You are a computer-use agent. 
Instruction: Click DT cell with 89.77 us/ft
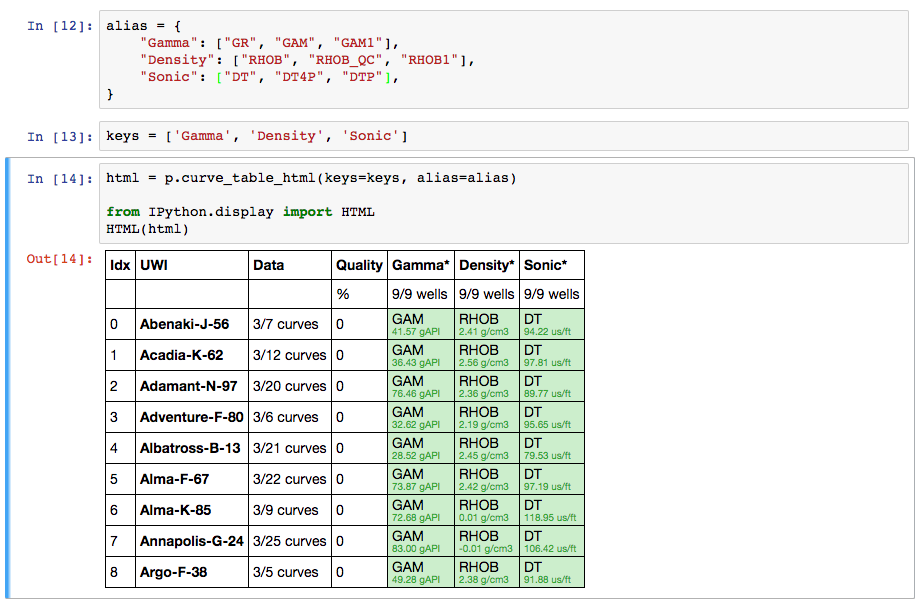(552, 386)
